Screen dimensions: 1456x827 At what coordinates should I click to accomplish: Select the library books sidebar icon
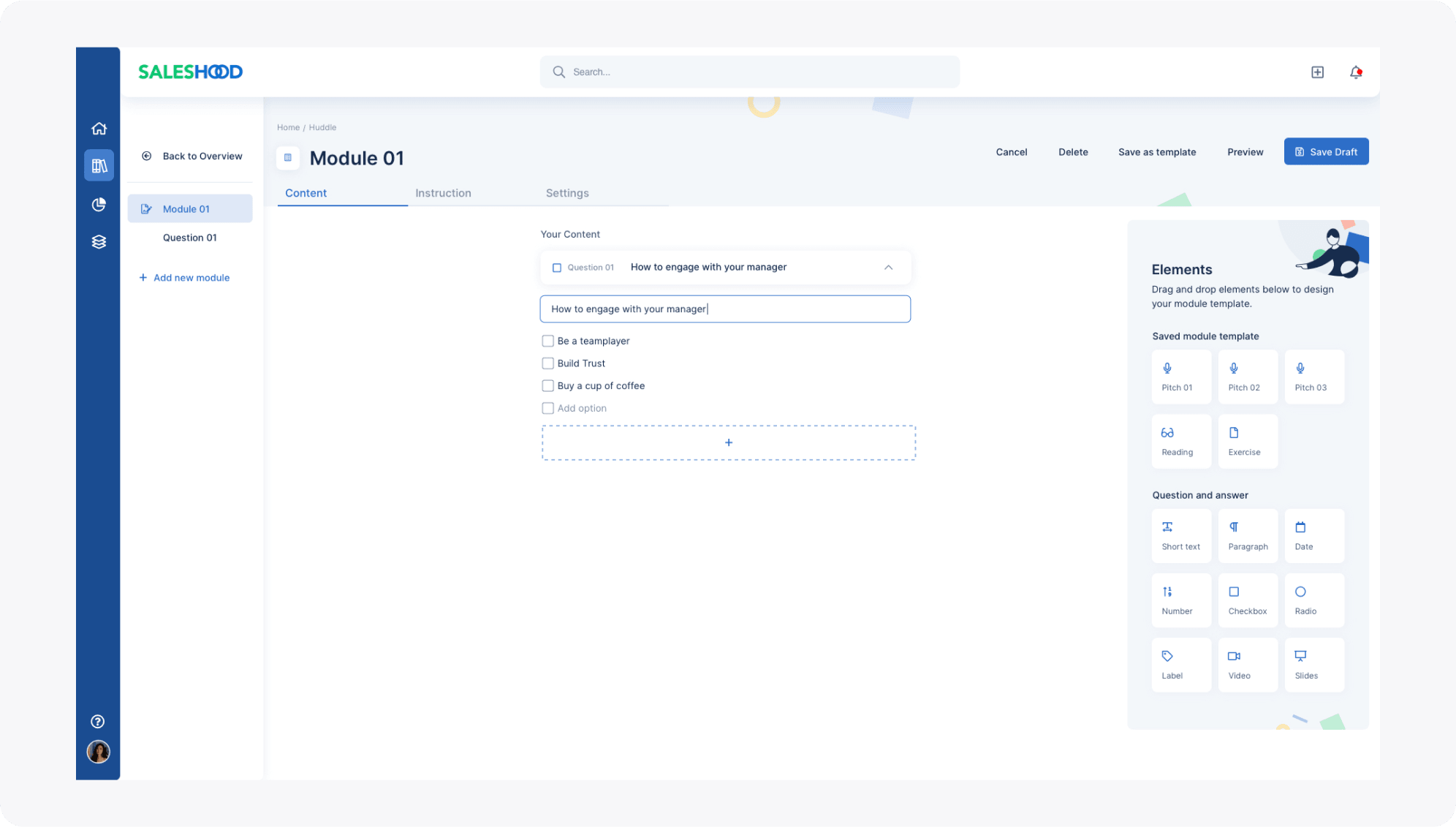[x=99, y=166]
